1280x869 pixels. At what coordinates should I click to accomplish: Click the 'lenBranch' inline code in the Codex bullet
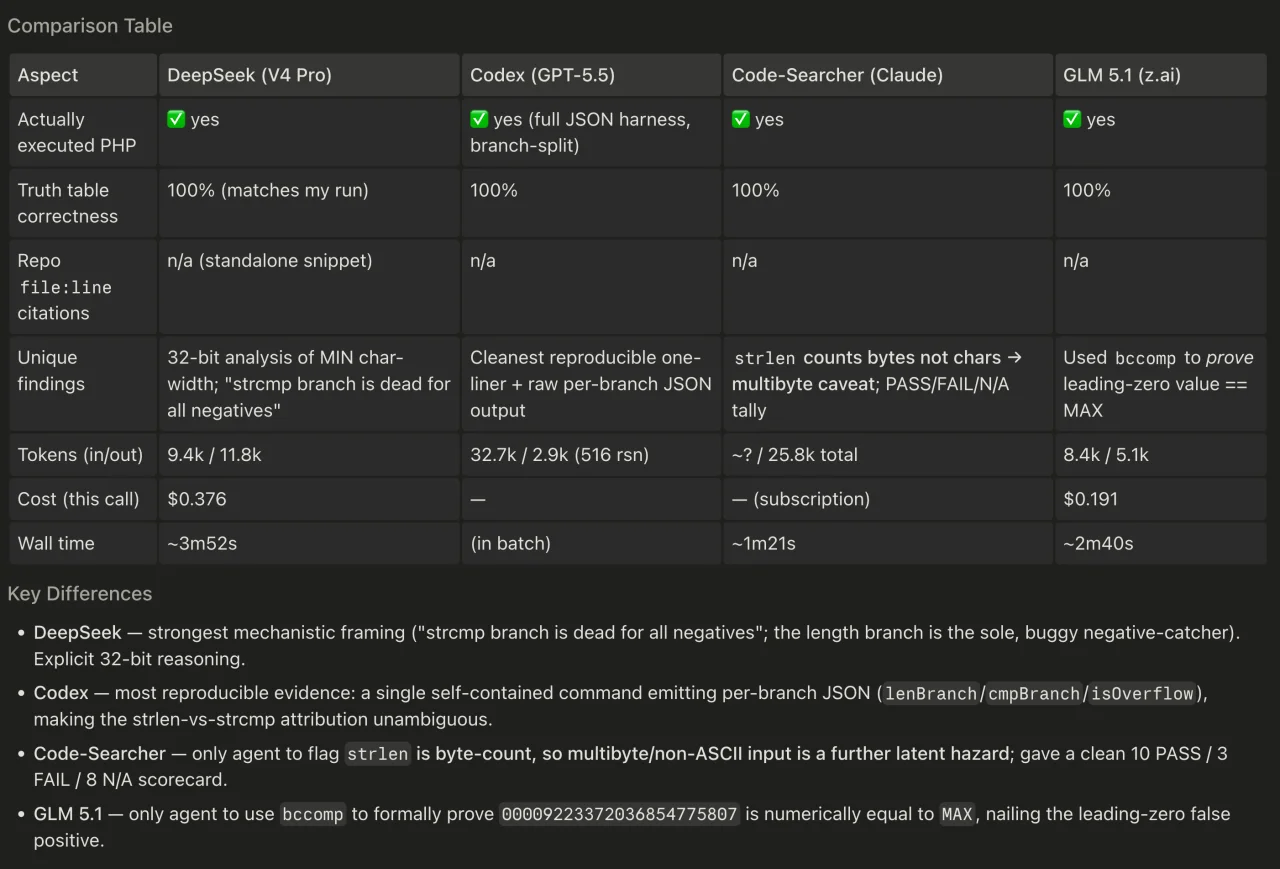click(929, 693)
